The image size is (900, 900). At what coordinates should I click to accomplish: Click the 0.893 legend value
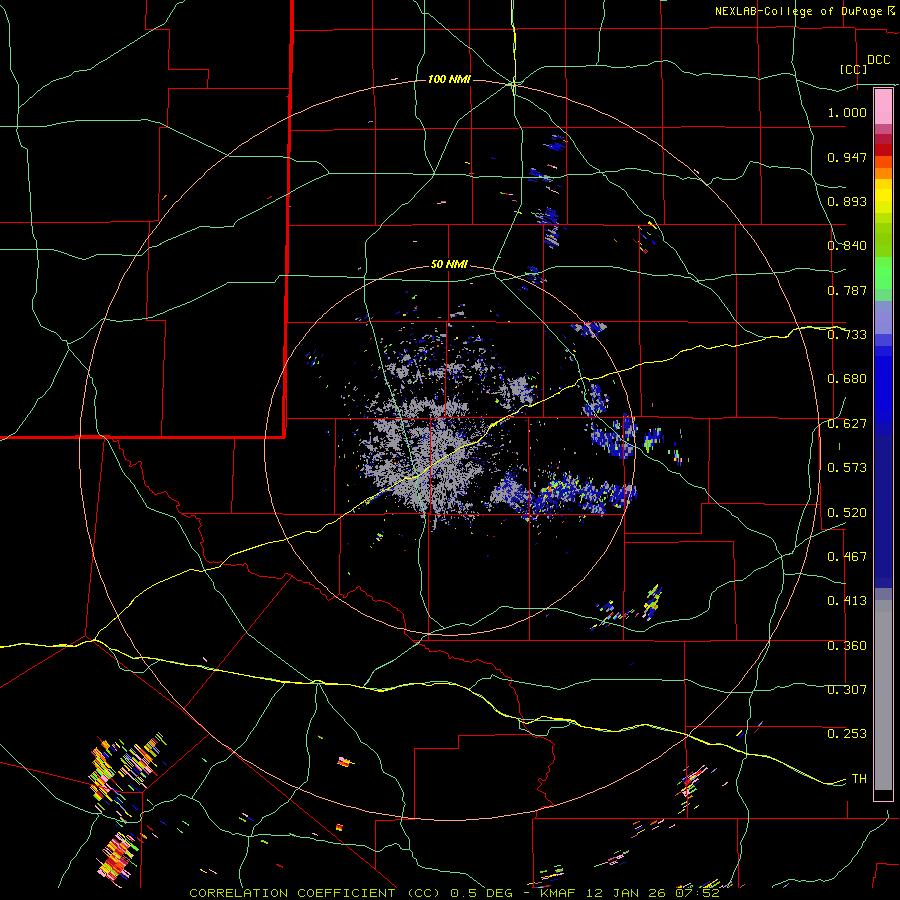(847, 201)
